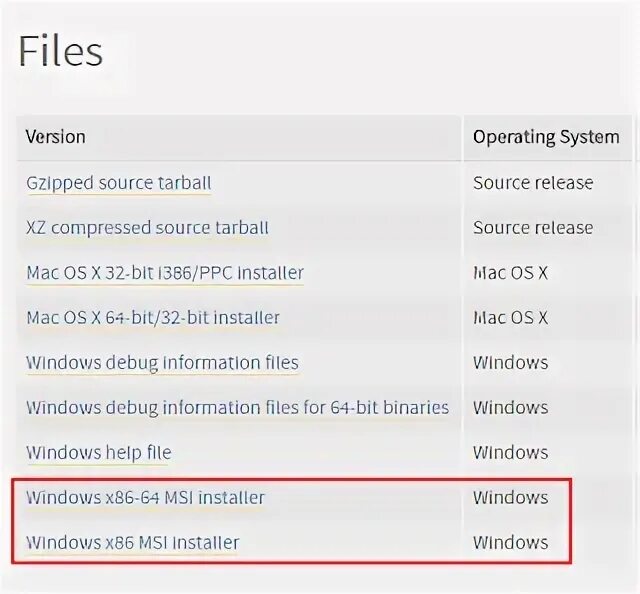Open the Windows help file link
The height and width of the screenshot is (594, 640).
(x=99, y=453)
